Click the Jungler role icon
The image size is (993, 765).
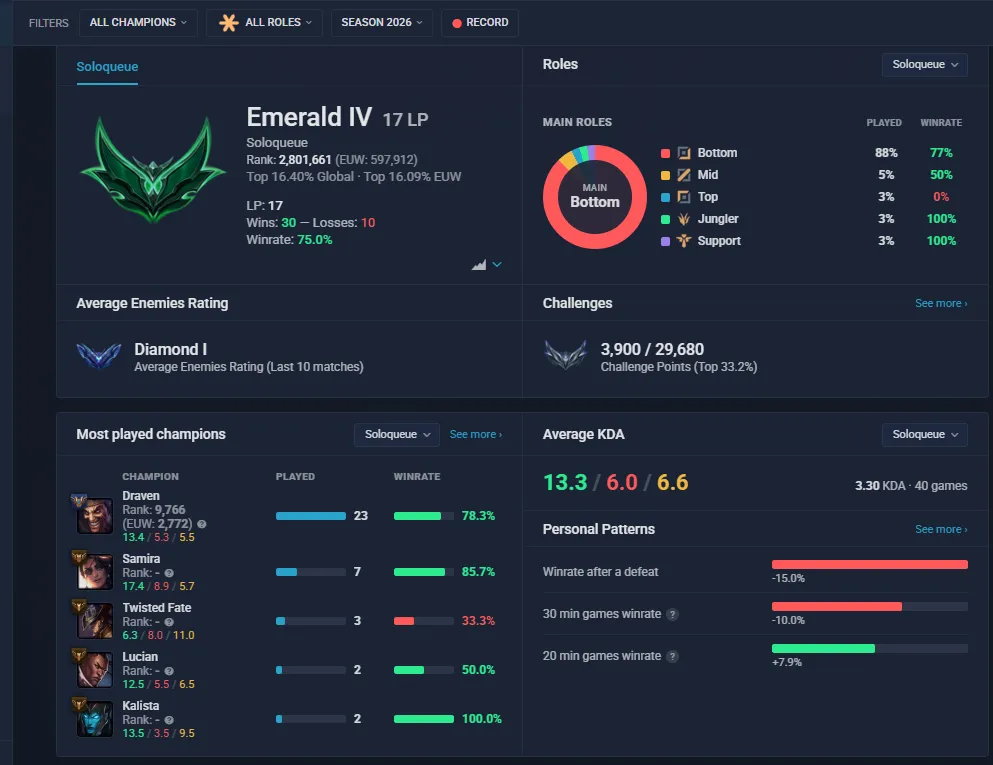[684, 219]
